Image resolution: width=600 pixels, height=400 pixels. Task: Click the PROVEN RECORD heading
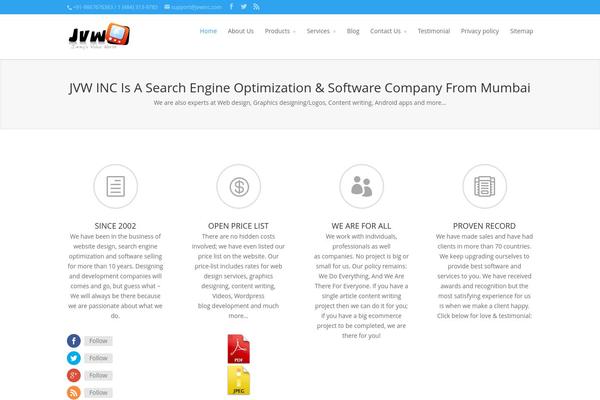pos(484,226)
